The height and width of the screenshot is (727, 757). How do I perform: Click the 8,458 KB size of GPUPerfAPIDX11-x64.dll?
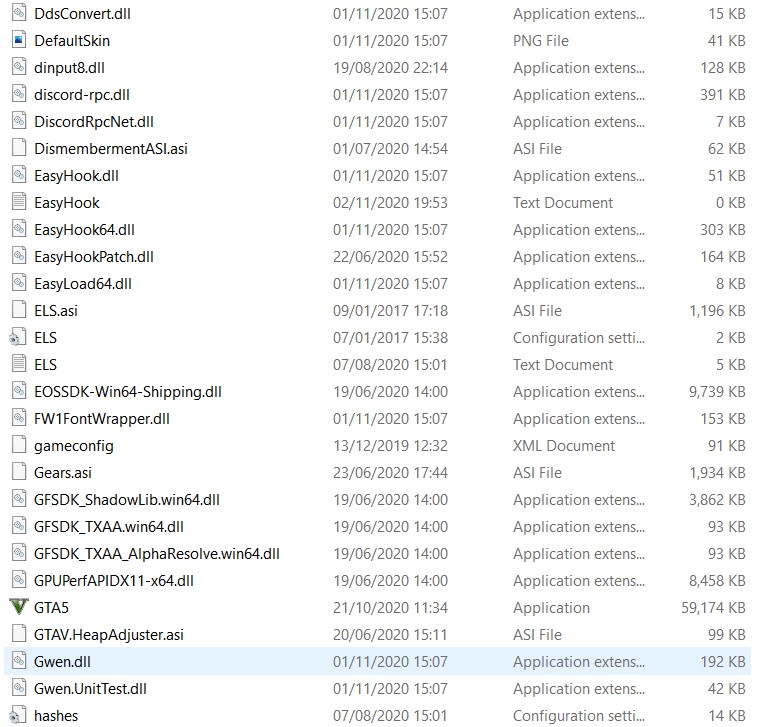pos(717,581)
